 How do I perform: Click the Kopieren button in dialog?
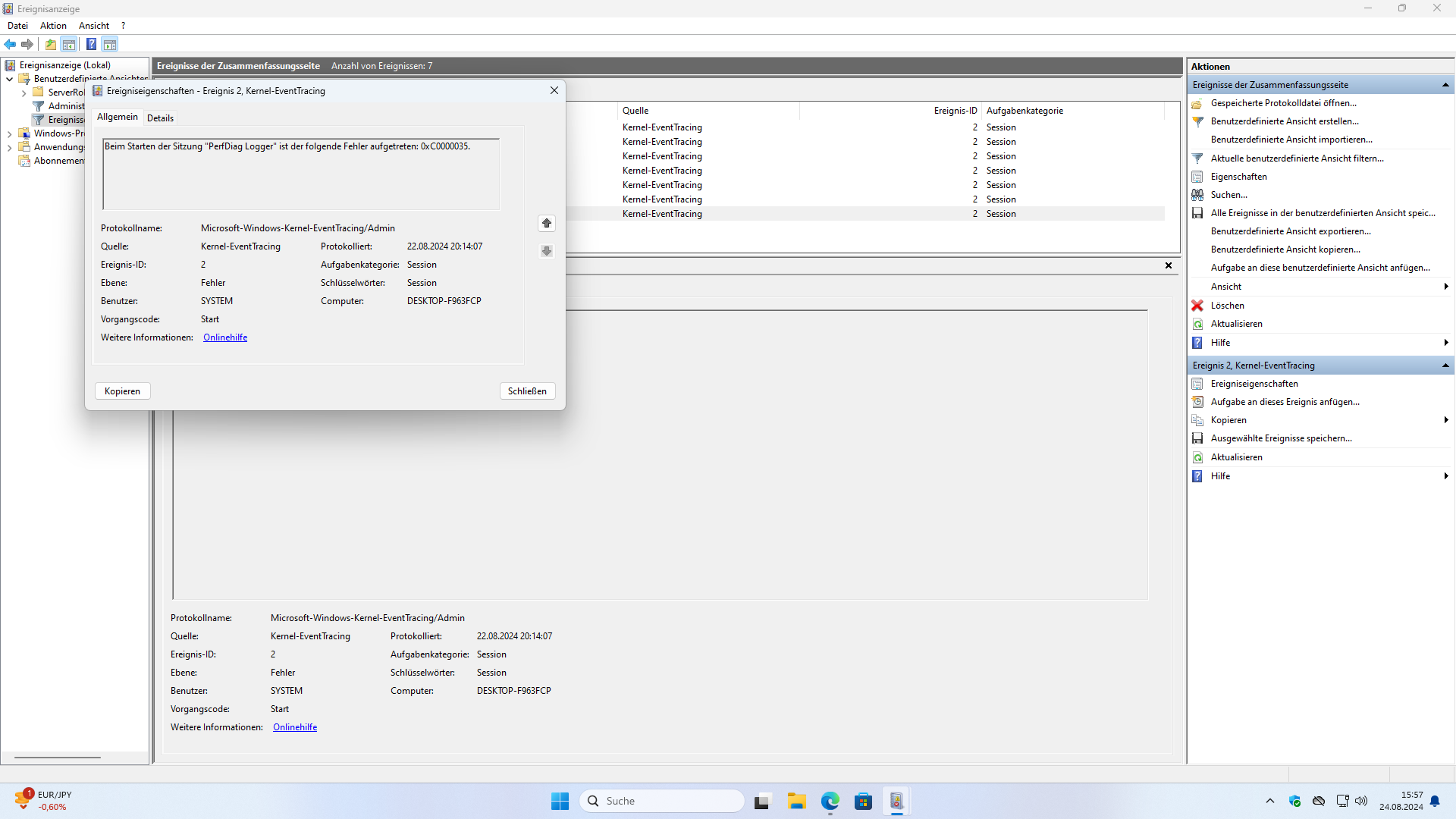[x=122, y=391]
